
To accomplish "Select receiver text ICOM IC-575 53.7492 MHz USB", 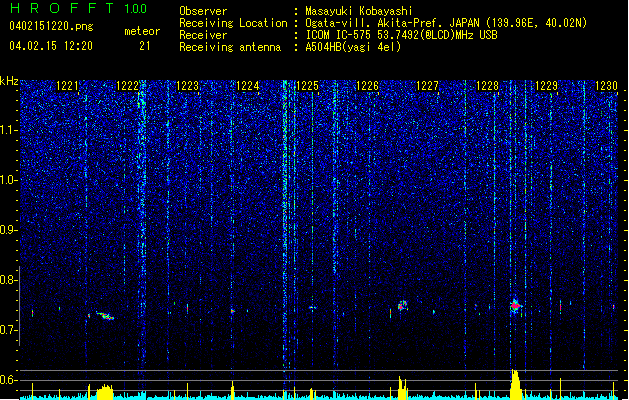I will 401,35.
